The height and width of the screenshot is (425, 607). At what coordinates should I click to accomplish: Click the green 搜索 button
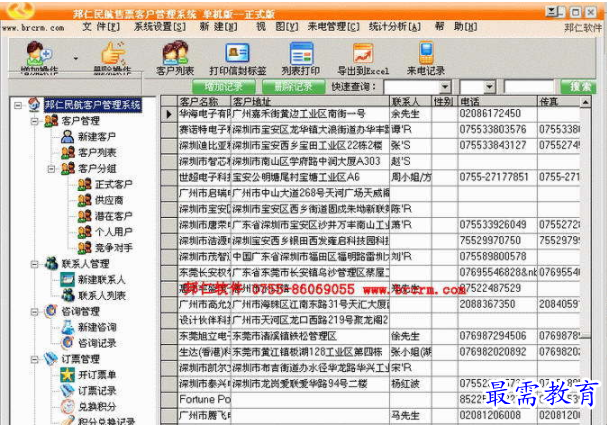pyautogui.click(x=578, y=87)
